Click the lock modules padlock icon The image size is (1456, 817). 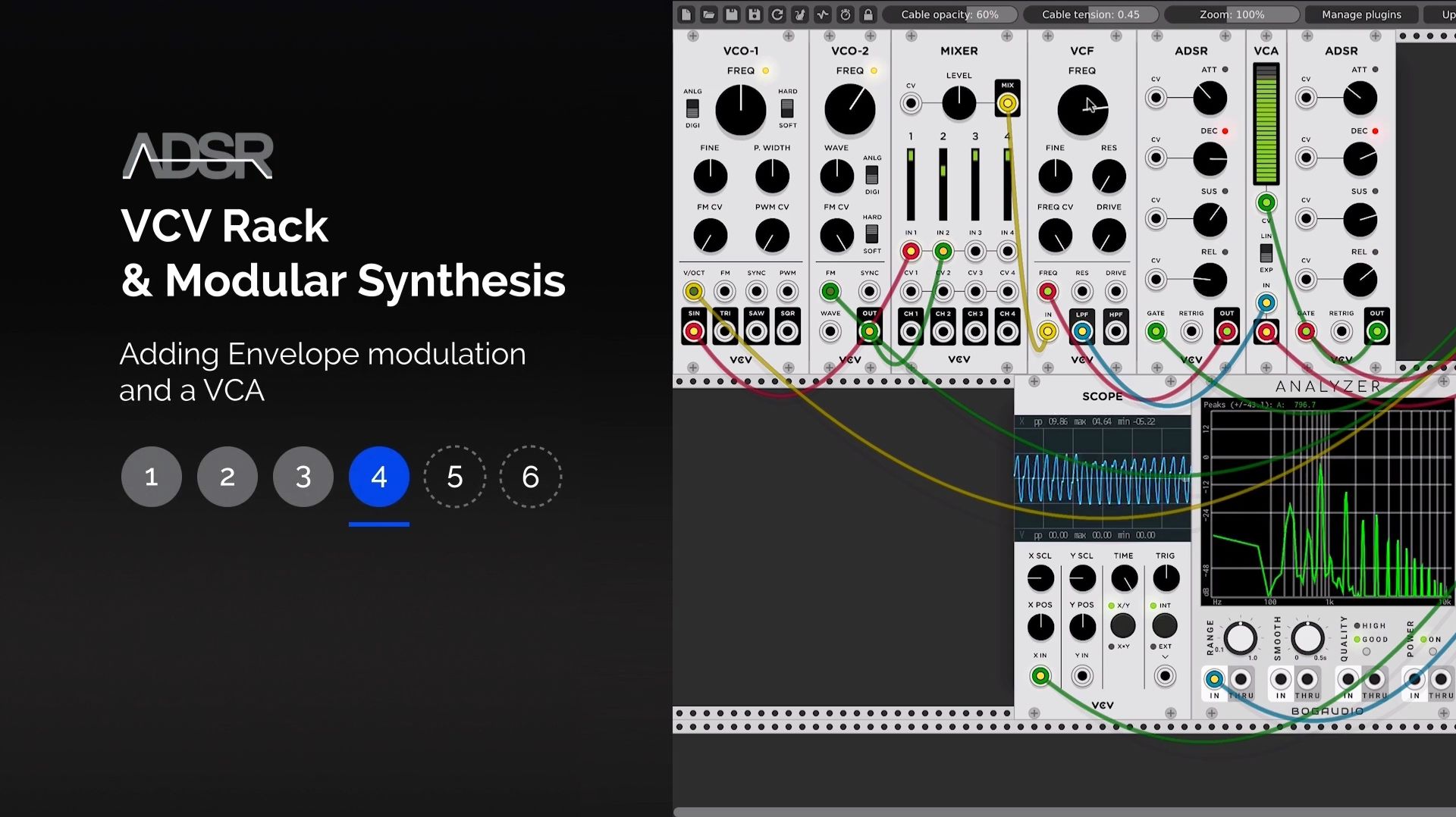[x=867, y=14]
